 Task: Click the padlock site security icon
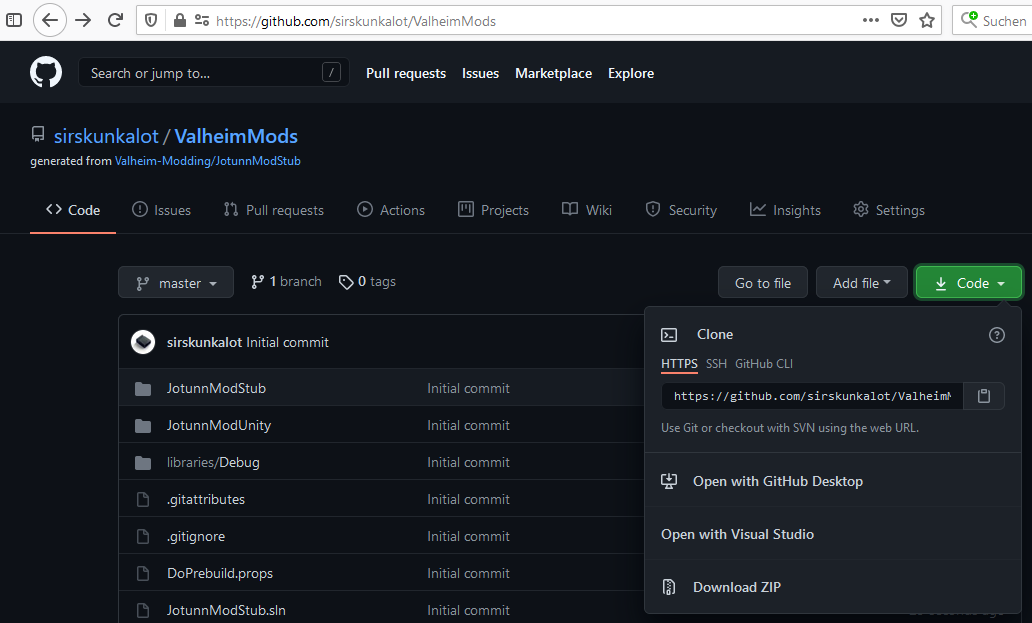pos(180,20)
